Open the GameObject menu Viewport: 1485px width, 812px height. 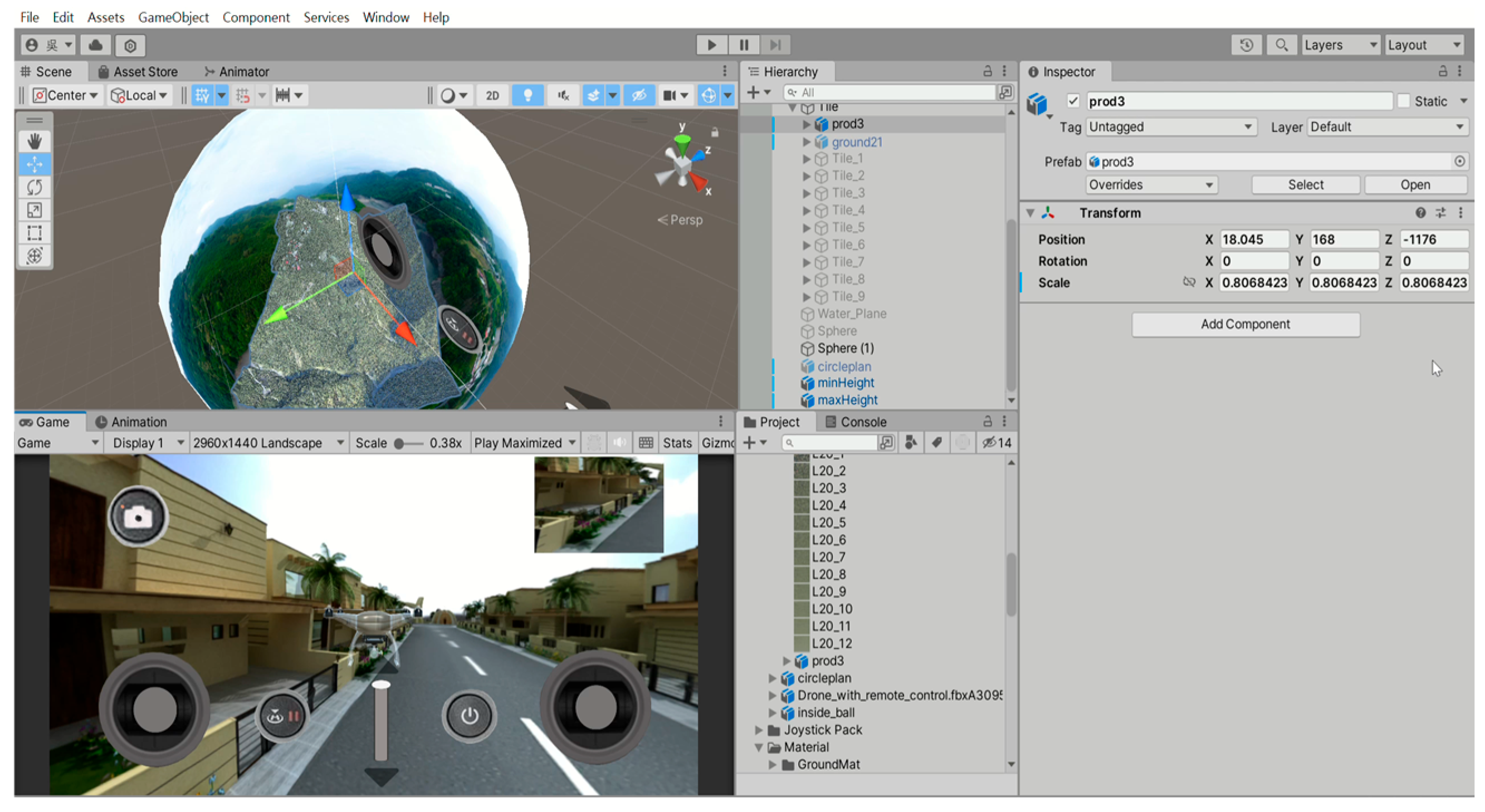coord(173,17)
